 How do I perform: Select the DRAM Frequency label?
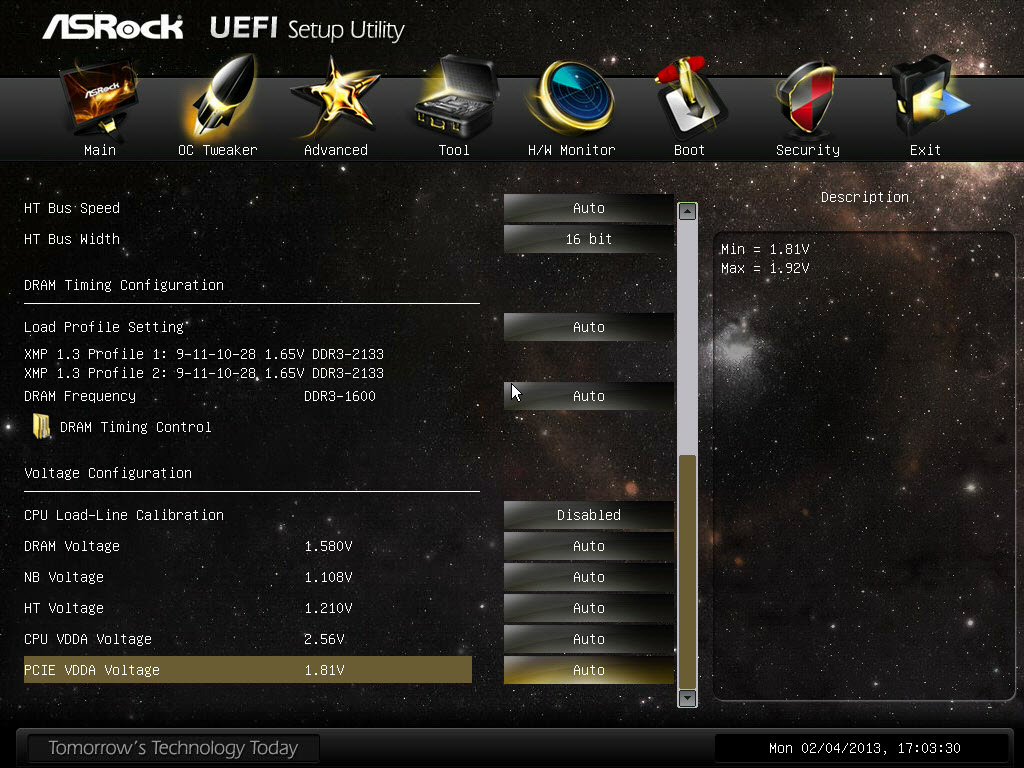[80, 396]
